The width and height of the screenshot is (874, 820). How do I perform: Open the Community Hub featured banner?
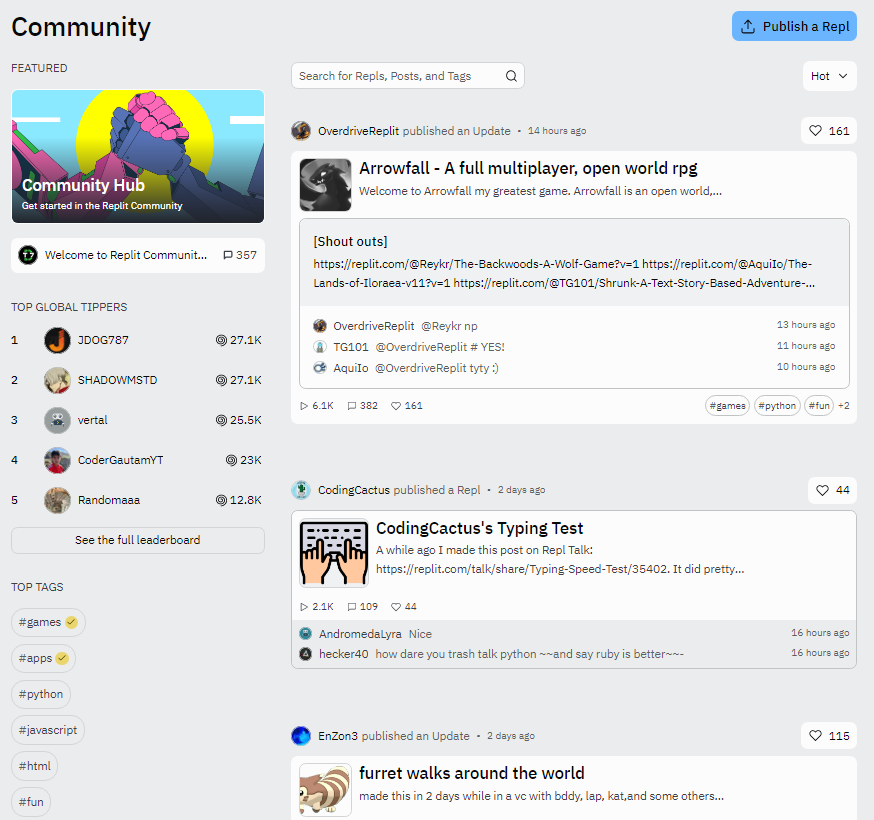point(138,156)
